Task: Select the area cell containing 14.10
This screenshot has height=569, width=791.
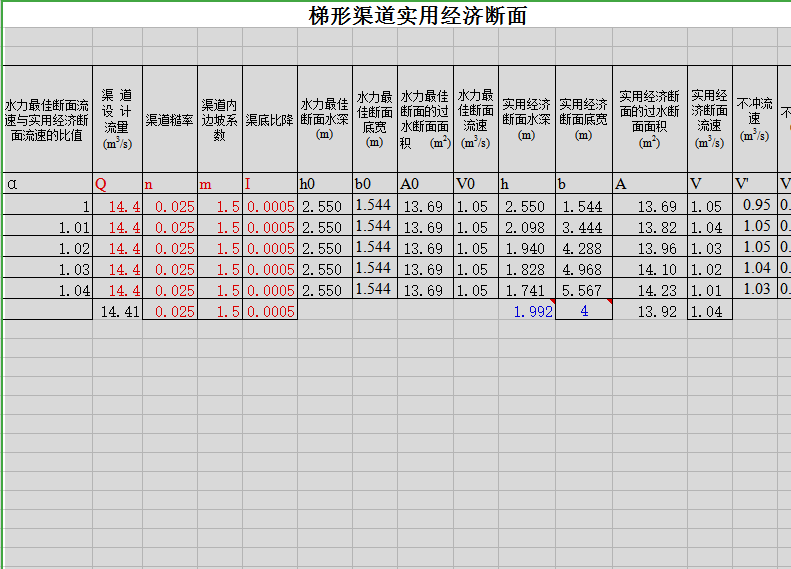Action: click(649, 269)
